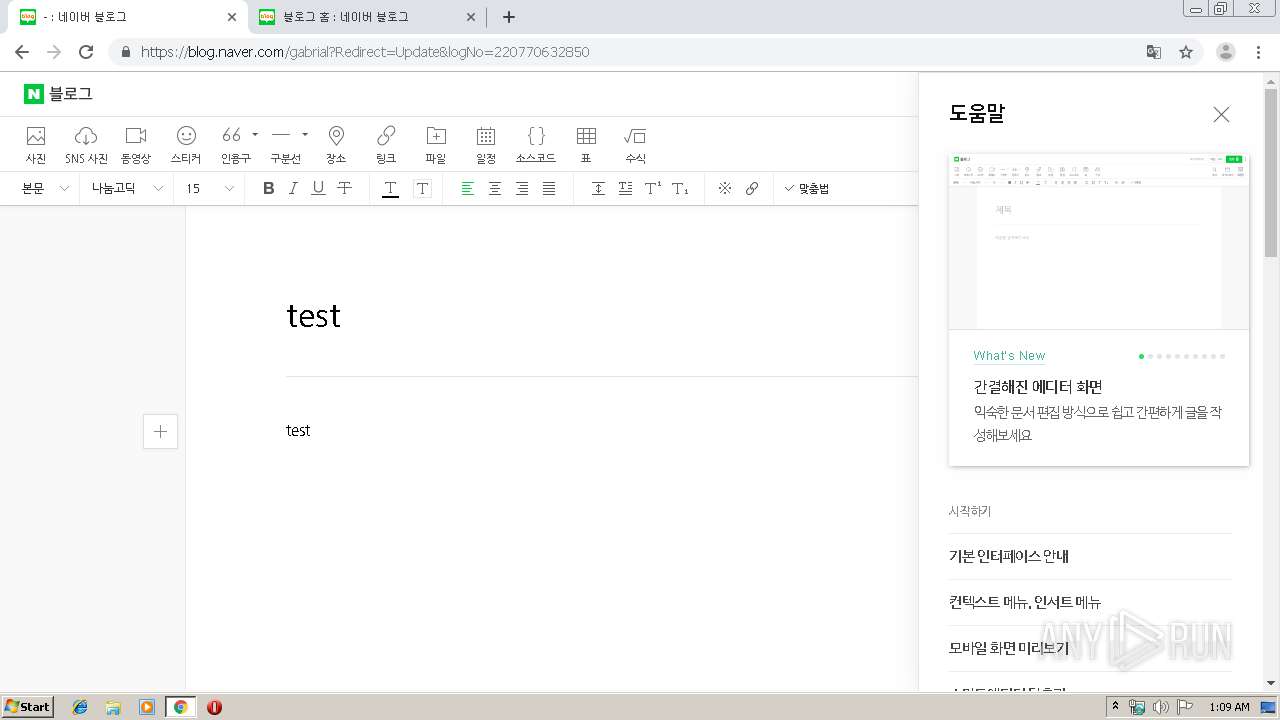This screenshot has width=1280, height=720.
Task: Apply subscript formatting
Action: 680,188
